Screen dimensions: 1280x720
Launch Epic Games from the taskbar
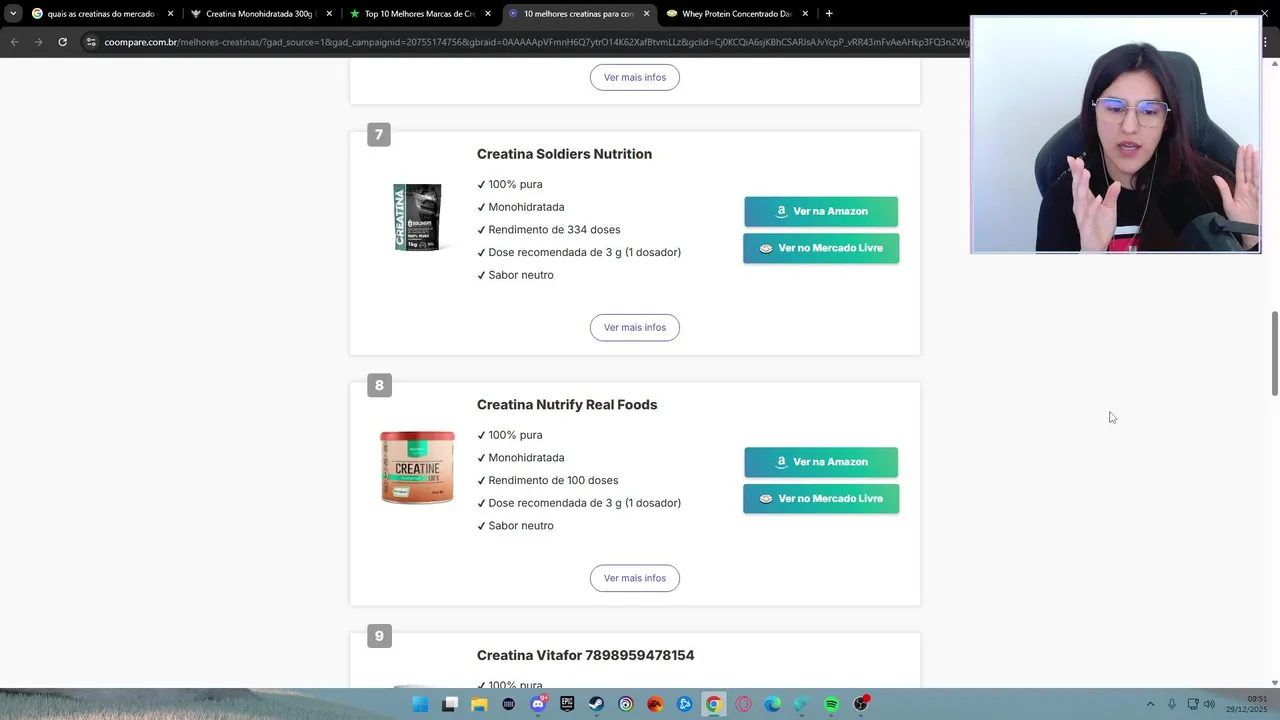(567, 704)
